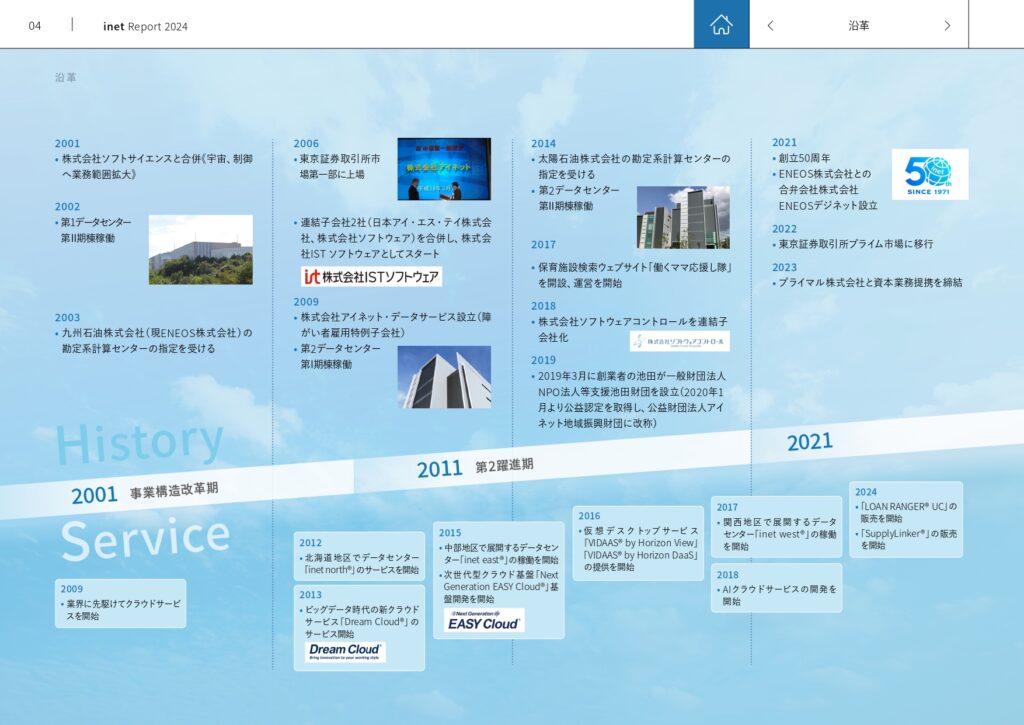Viewport: 1024px width, 725px height.
Task: Click the home icon button
Action: [721, 24]
